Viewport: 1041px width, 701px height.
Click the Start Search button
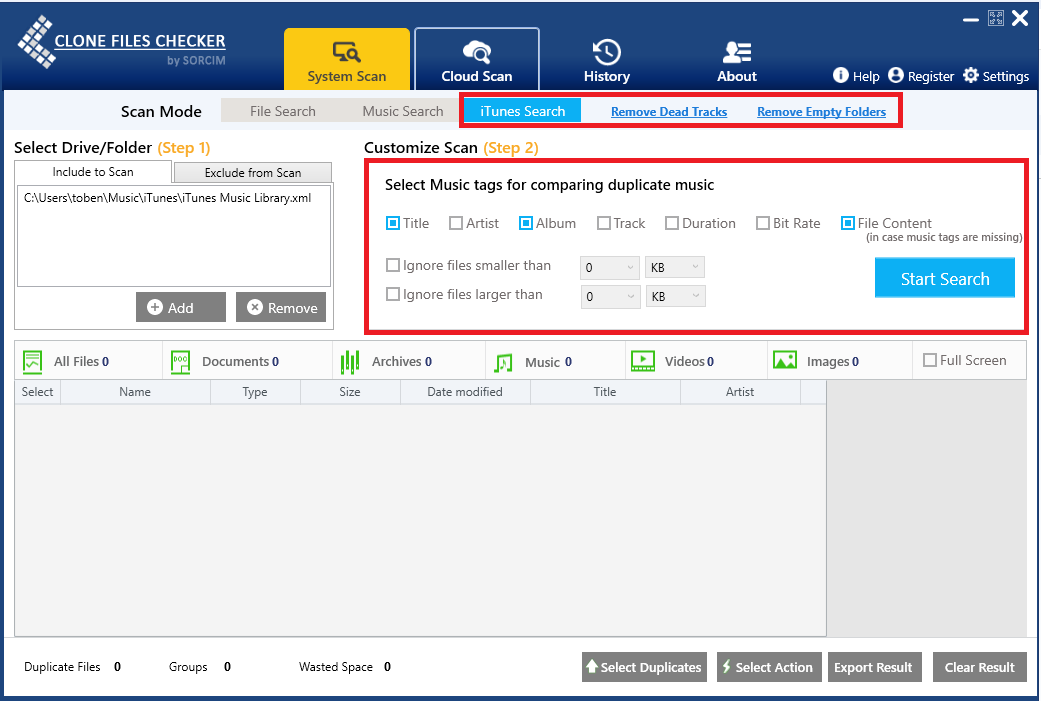(944, 279)
